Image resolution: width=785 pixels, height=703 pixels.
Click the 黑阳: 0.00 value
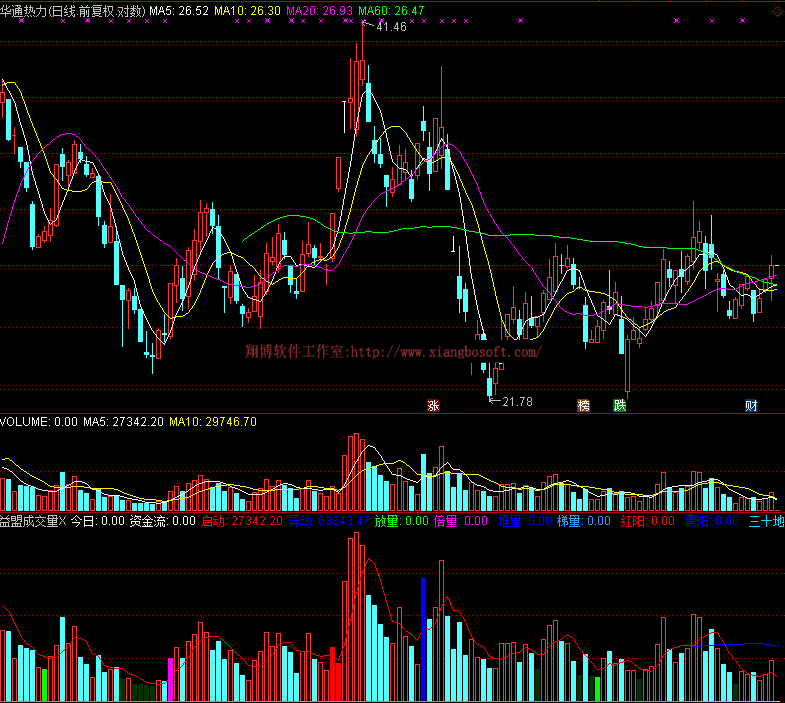click(x=711, y=521)
